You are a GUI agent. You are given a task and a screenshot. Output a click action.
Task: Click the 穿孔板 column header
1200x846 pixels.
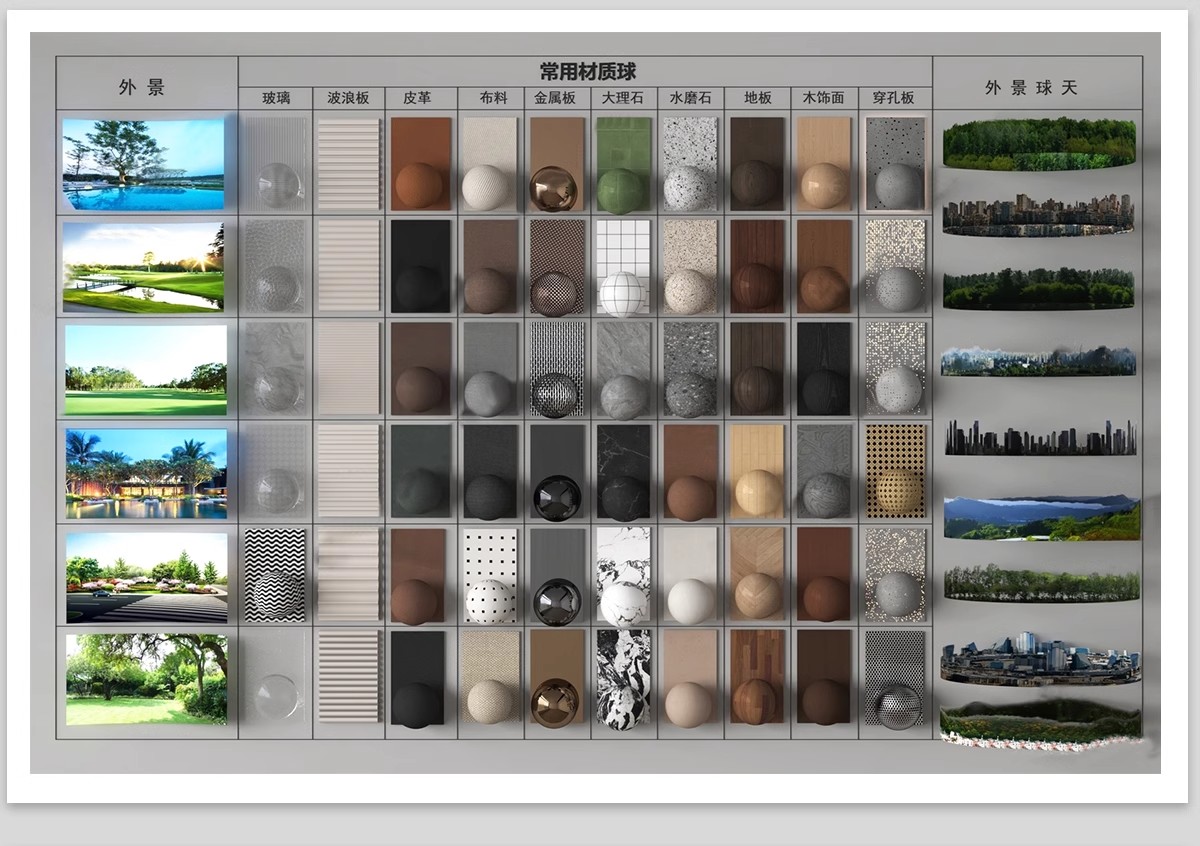pos(893,98)
